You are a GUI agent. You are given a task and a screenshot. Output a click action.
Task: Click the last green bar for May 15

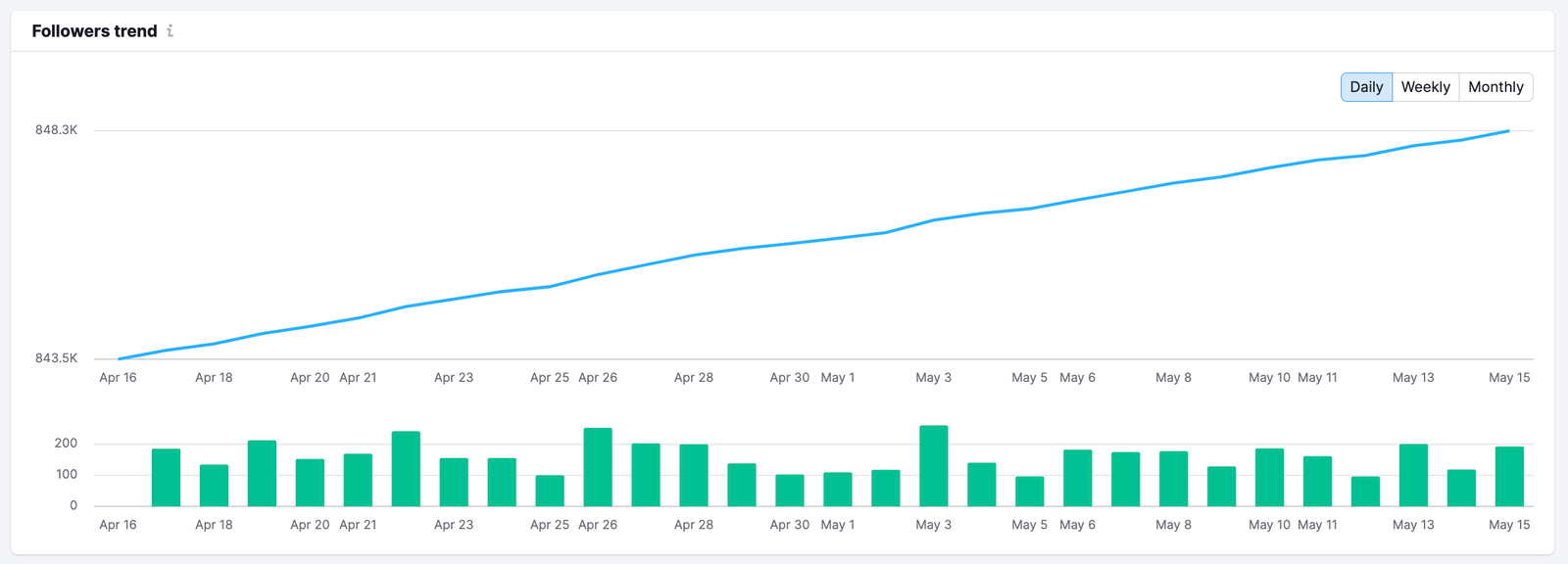click(1509, 477)
